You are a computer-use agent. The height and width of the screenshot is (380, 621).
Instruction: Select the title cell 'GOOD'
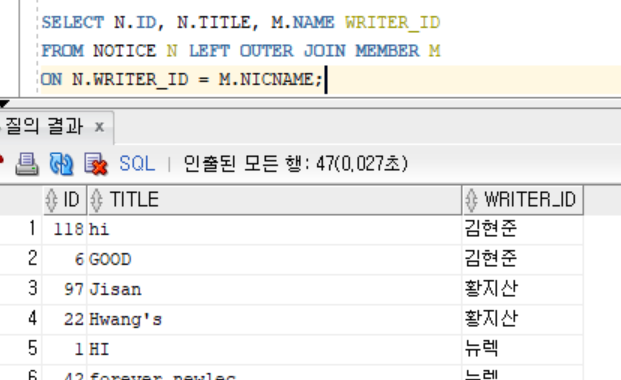pyautogui.click(x=274, y=260)
